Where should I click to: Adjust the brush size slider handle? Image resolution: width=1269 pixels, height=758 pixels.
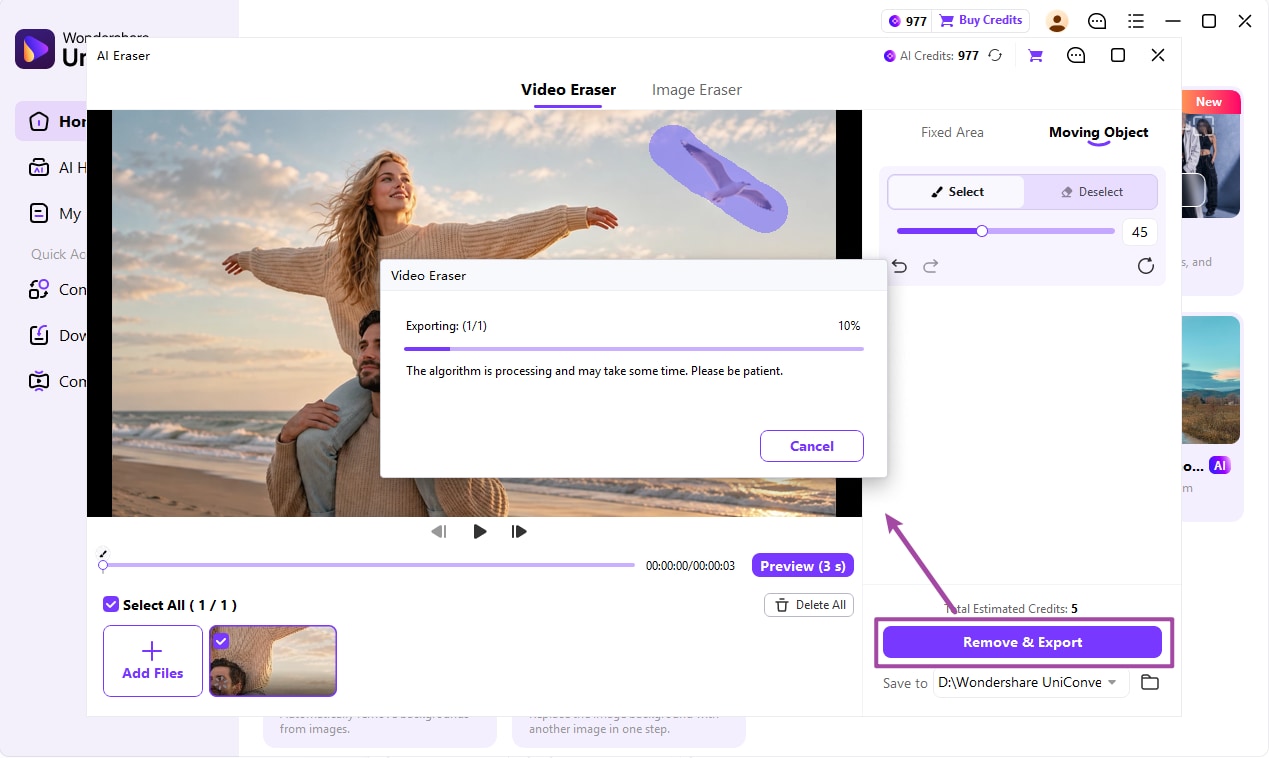pyautogui.click(x=982, y=231)
